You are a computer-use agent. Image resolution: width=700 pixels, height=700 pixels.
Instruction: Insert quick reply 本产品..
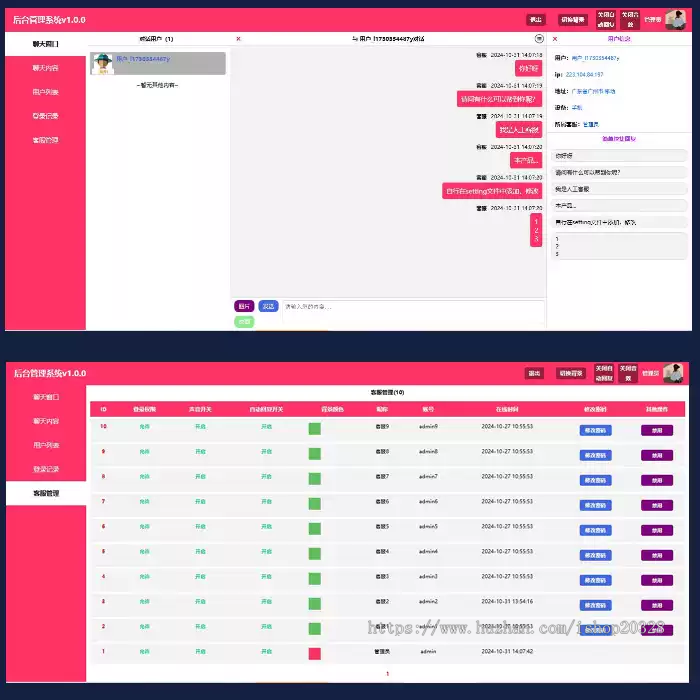619,206
